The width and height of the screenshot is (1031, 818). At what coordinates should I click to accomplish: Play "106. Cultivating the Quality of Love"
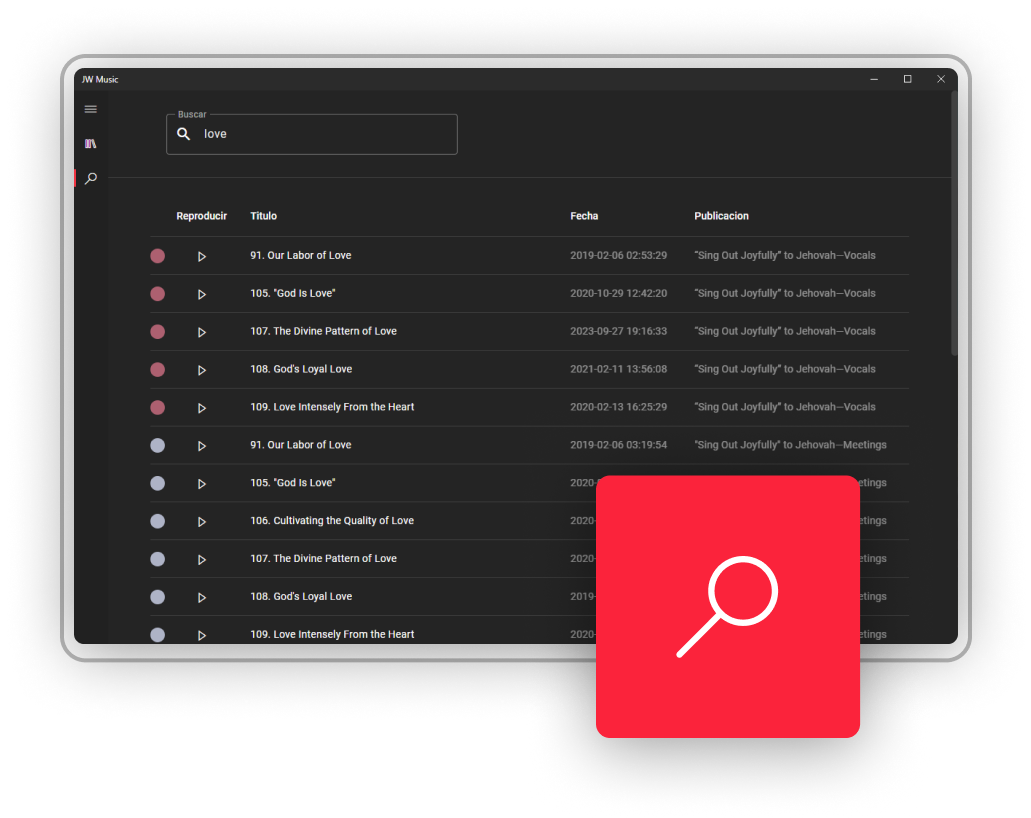click(201, 522)
